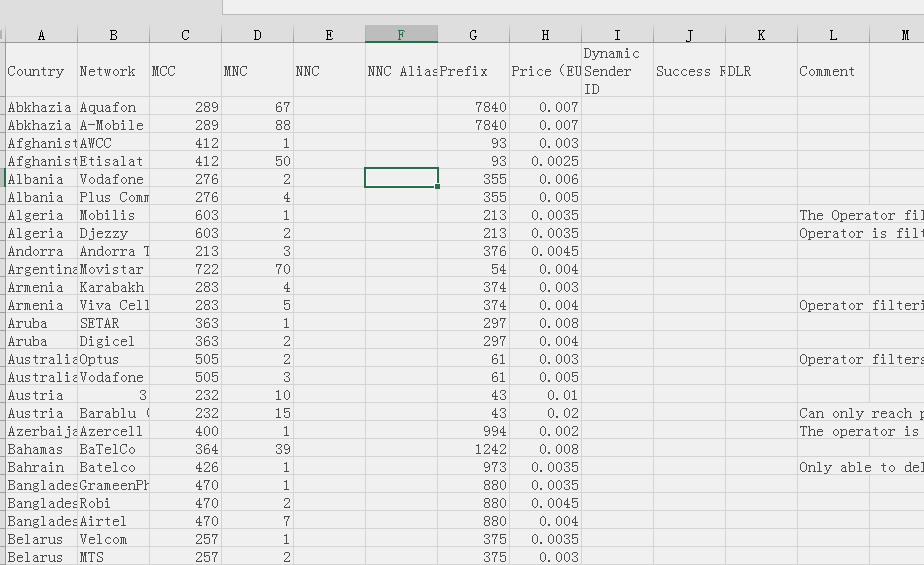Click prefix 973 in Bahrain row
Viewport: 924px width, 565px height.
[473, 467]
